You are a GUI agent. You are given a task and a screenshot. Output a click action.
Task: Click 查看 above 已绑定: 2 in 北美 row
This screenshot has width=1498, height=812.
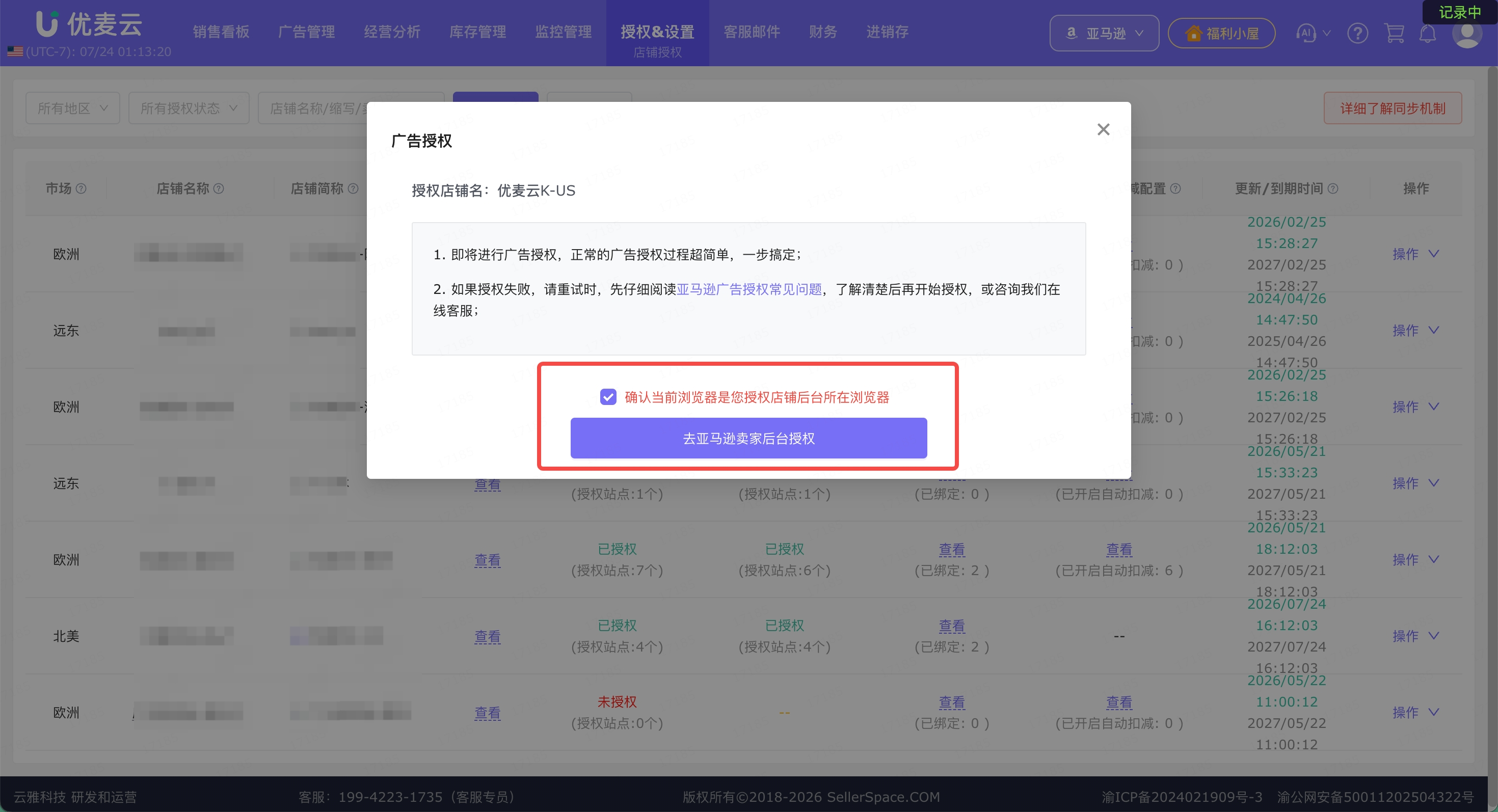click(x=951, y=626)
